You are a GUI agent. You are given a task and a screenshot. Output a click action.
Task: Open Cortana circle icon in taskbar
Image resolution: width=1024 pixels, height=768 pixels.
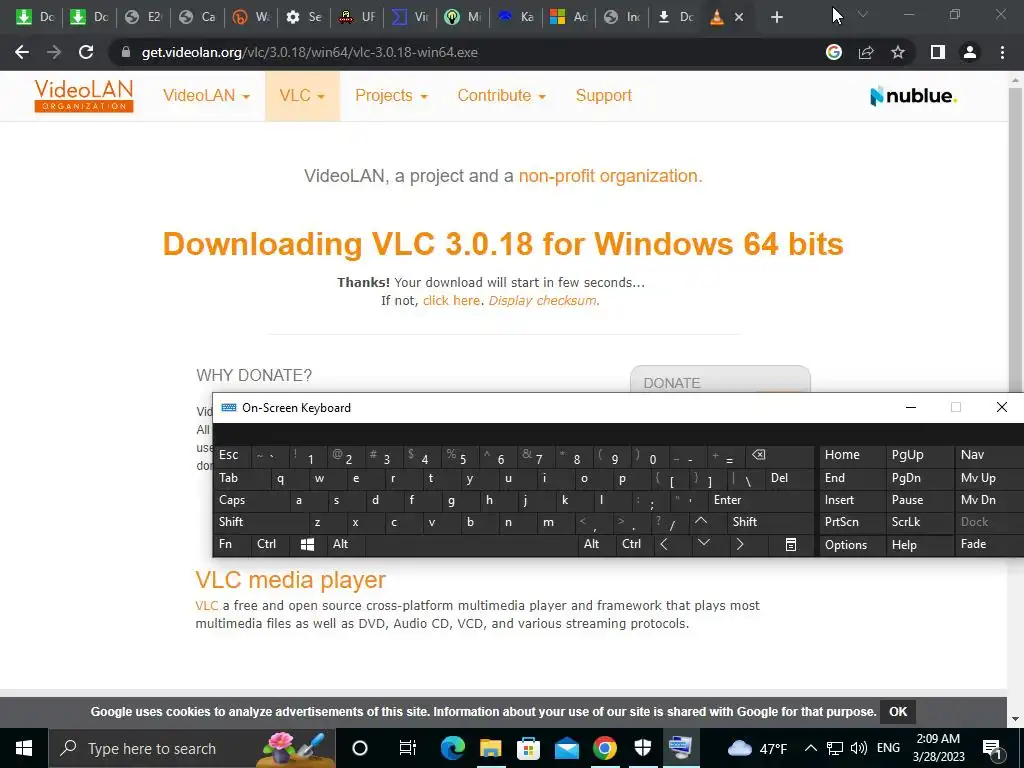point(360,748)
